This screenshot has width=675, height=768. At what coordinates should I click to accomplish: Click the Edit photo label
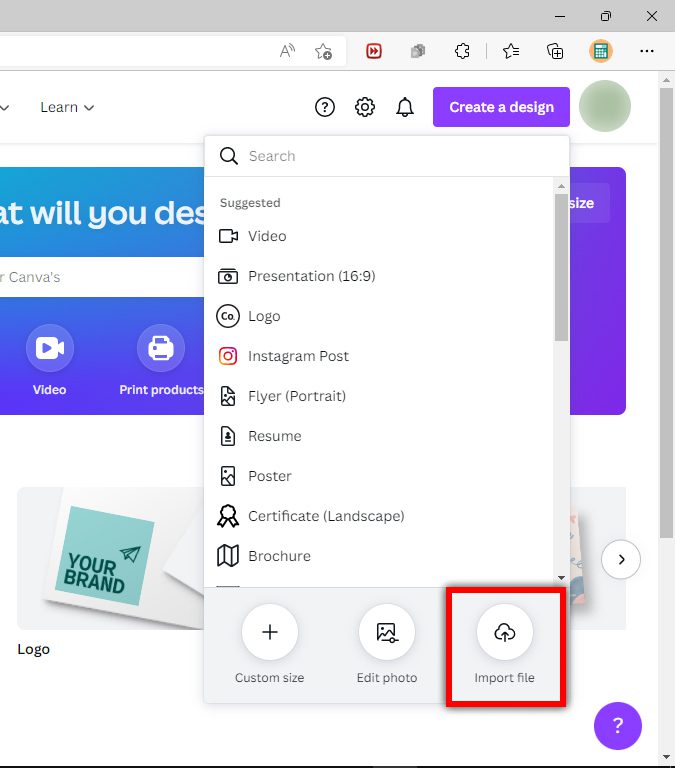(x=386, y=677)
